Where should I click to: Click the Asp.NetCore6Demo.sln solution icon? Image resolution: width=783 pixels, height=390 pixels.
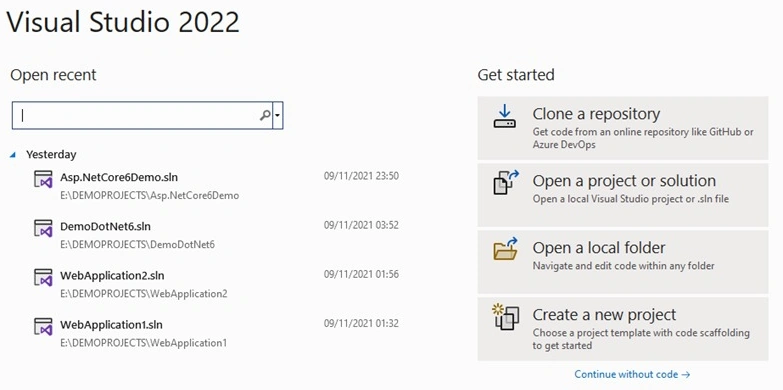click(43, 179)
